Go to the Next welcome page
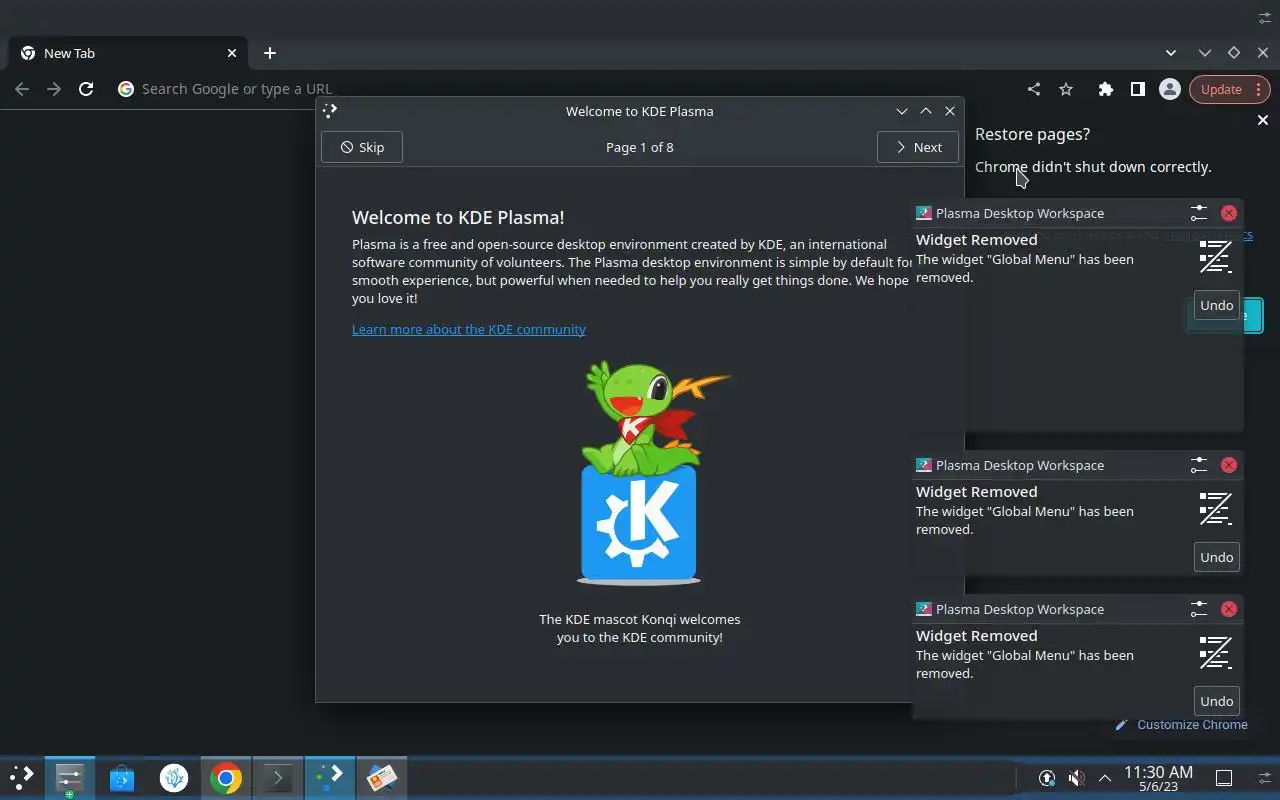Image resolution: width=1280 pixels, height=800 pixels. 918,147
